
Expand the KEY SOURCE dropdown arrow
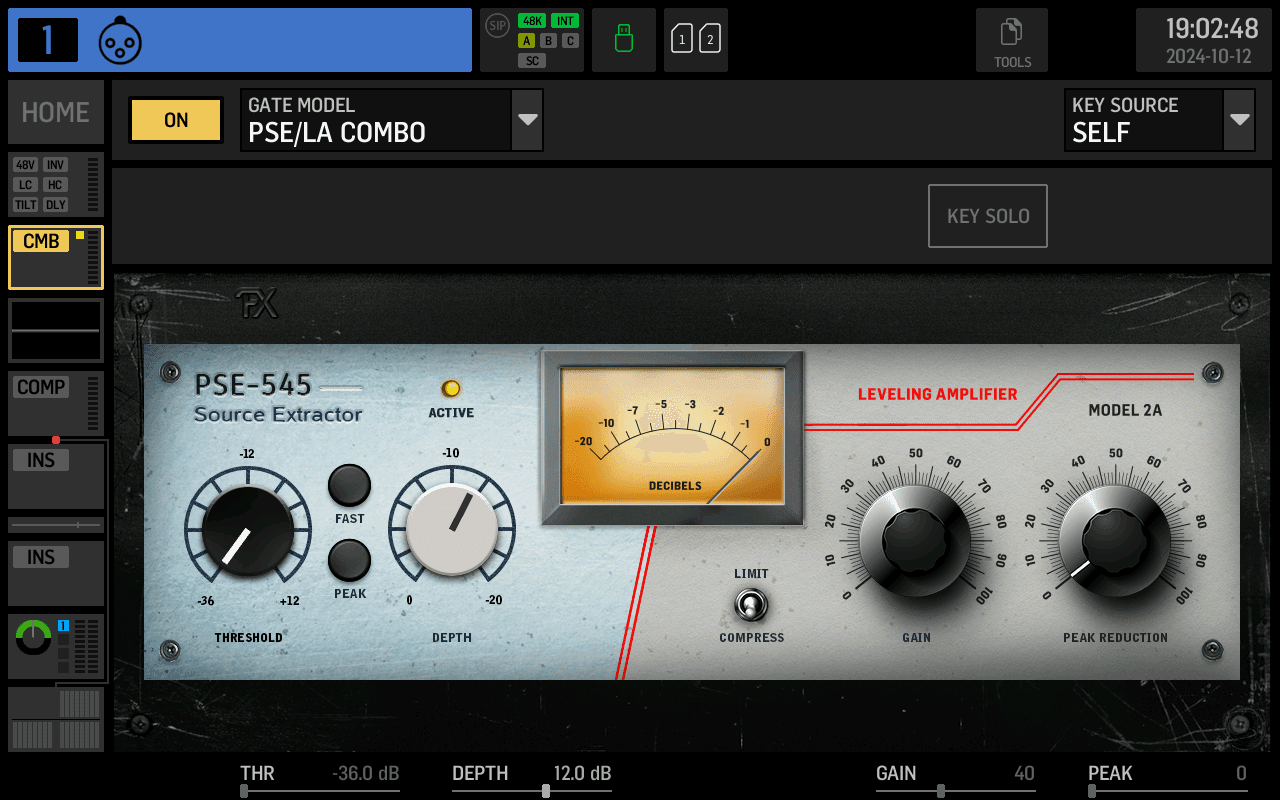pos(1240,120)
